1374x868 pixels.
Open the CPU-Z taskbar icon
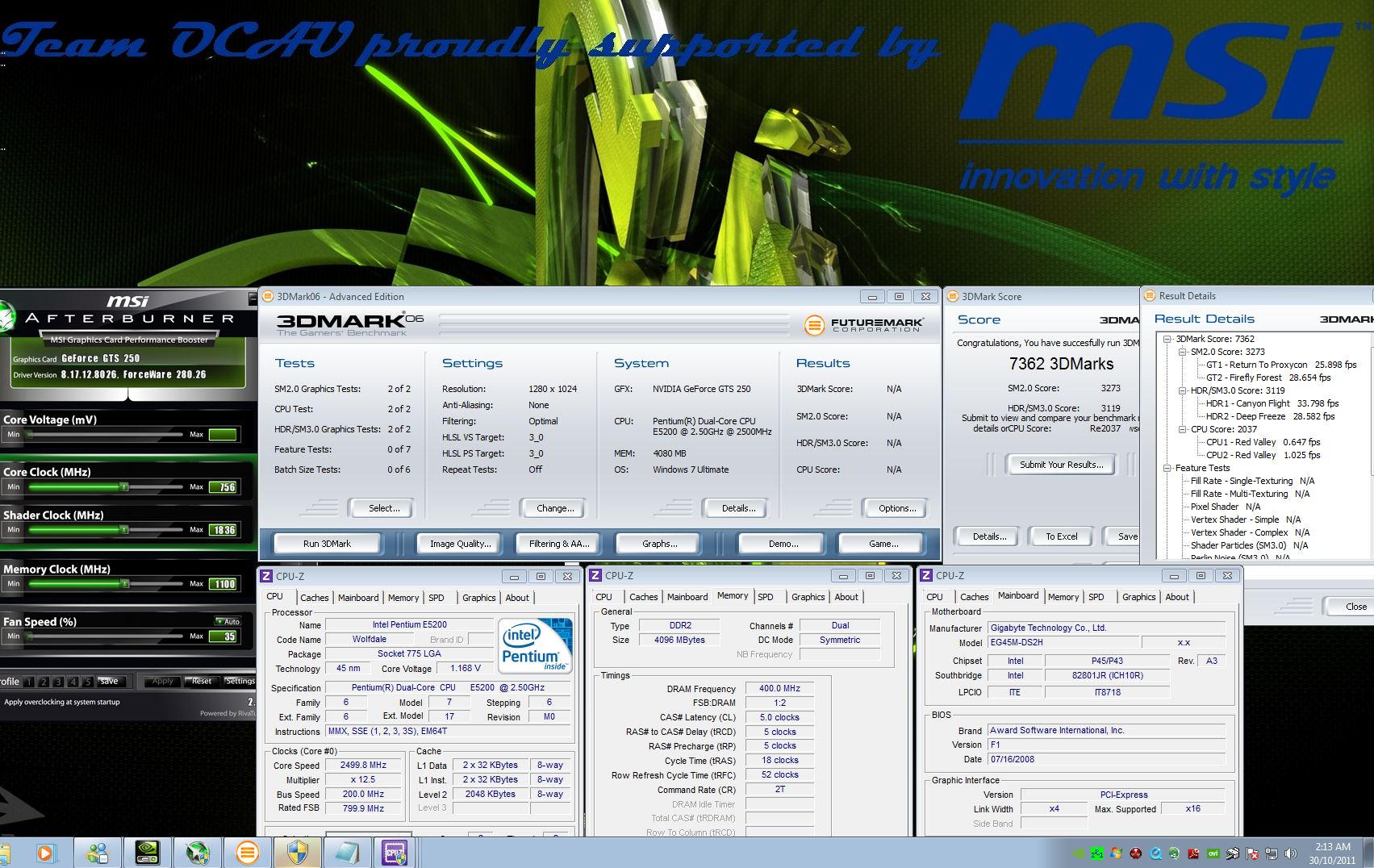click(x=395, y=853)
